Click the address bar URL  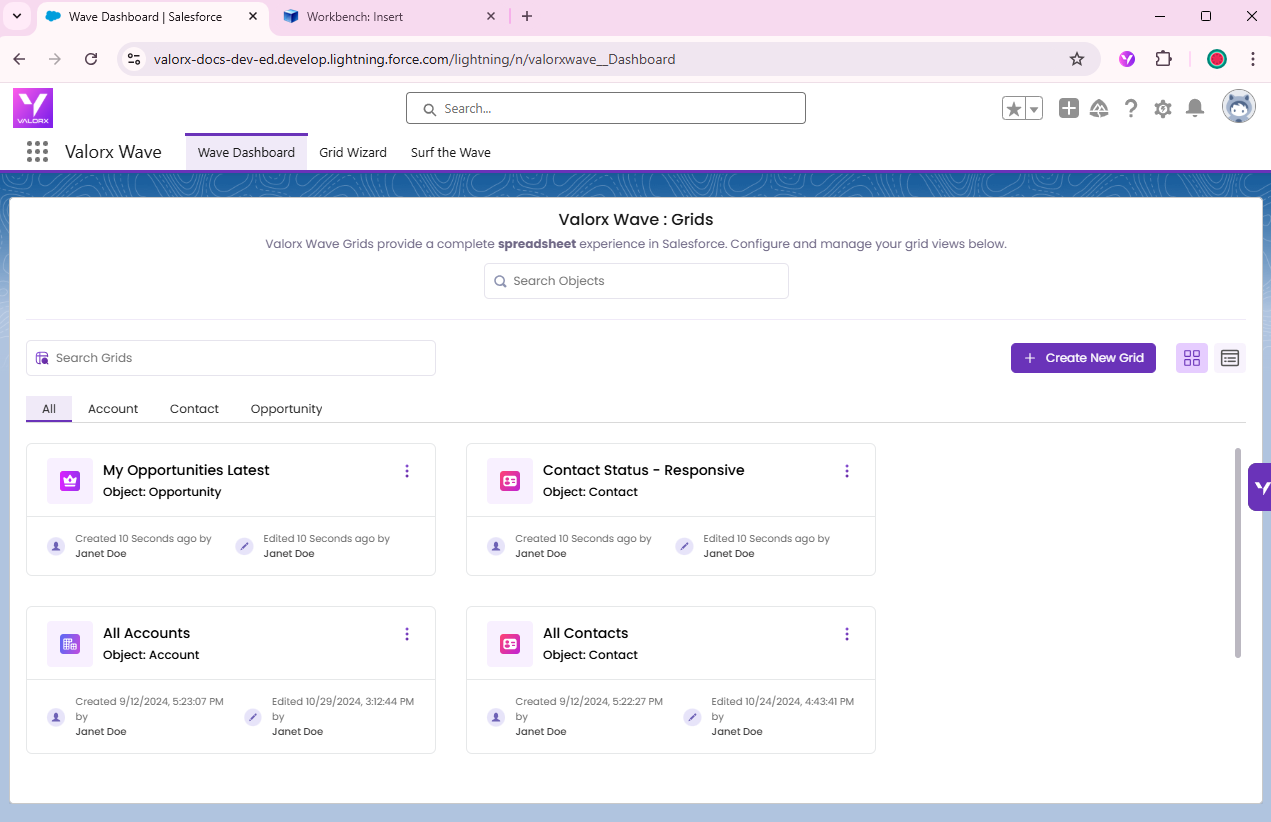pos(414,59)
